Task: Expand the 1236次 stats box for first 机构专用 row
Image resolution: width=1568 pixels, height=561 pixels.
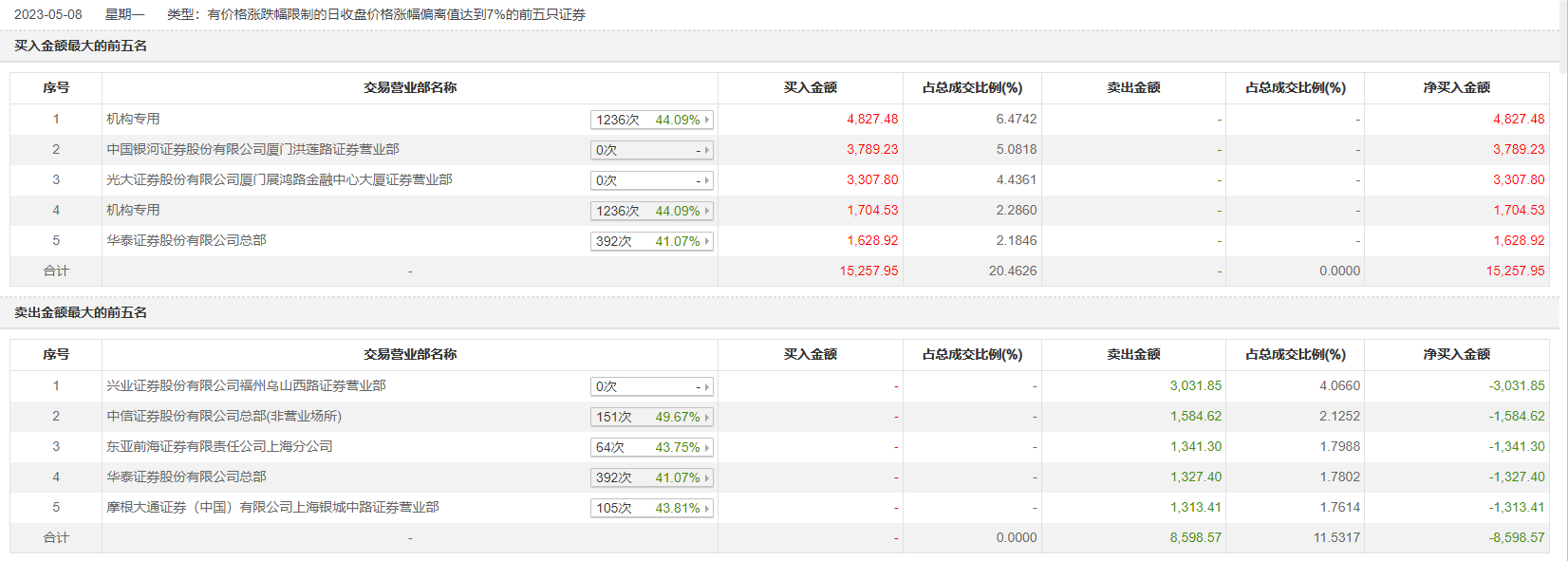Action: (x=651, y=120)
